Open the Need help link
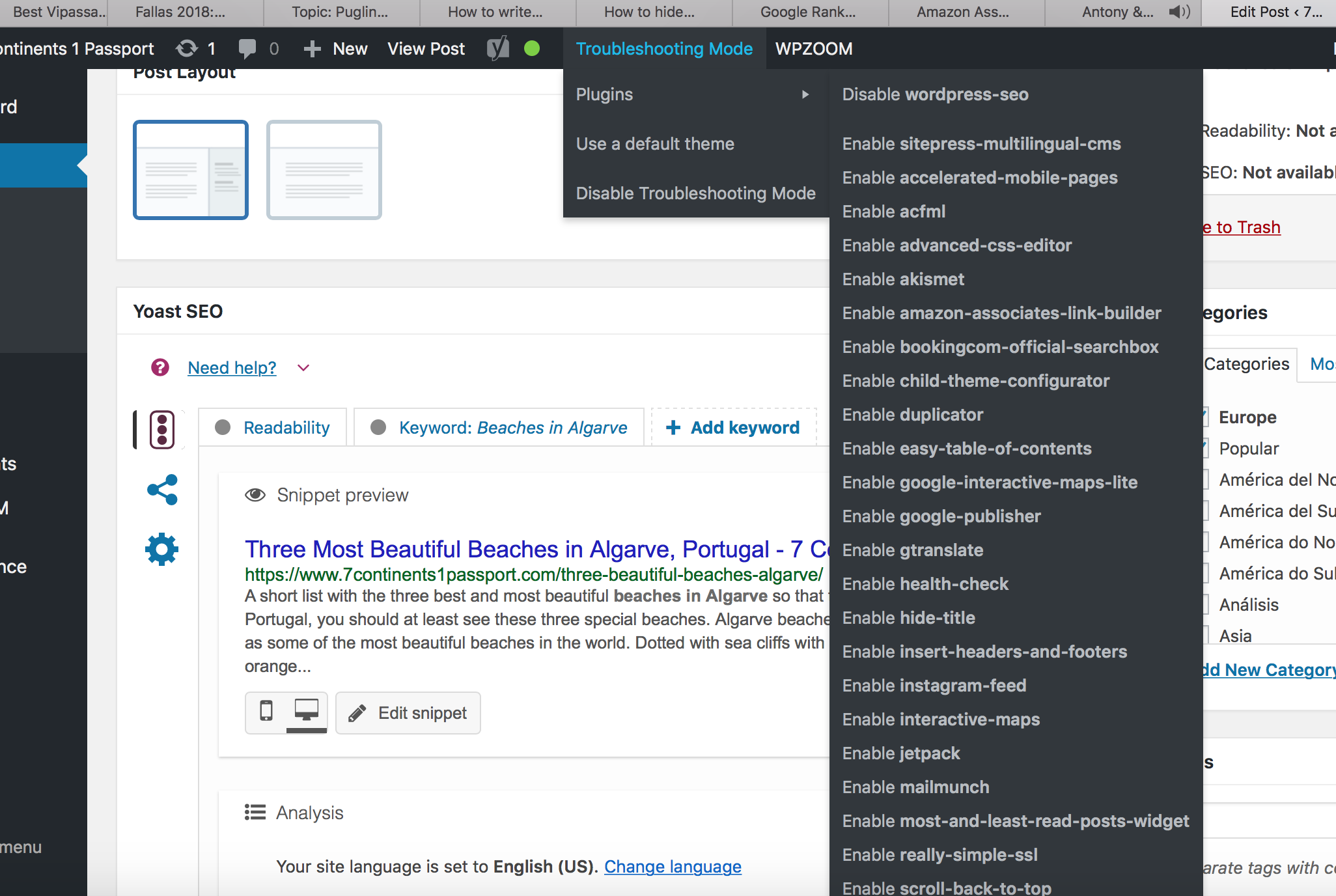The width and height of the screenshot is (1336, 896). pos(232,368)
